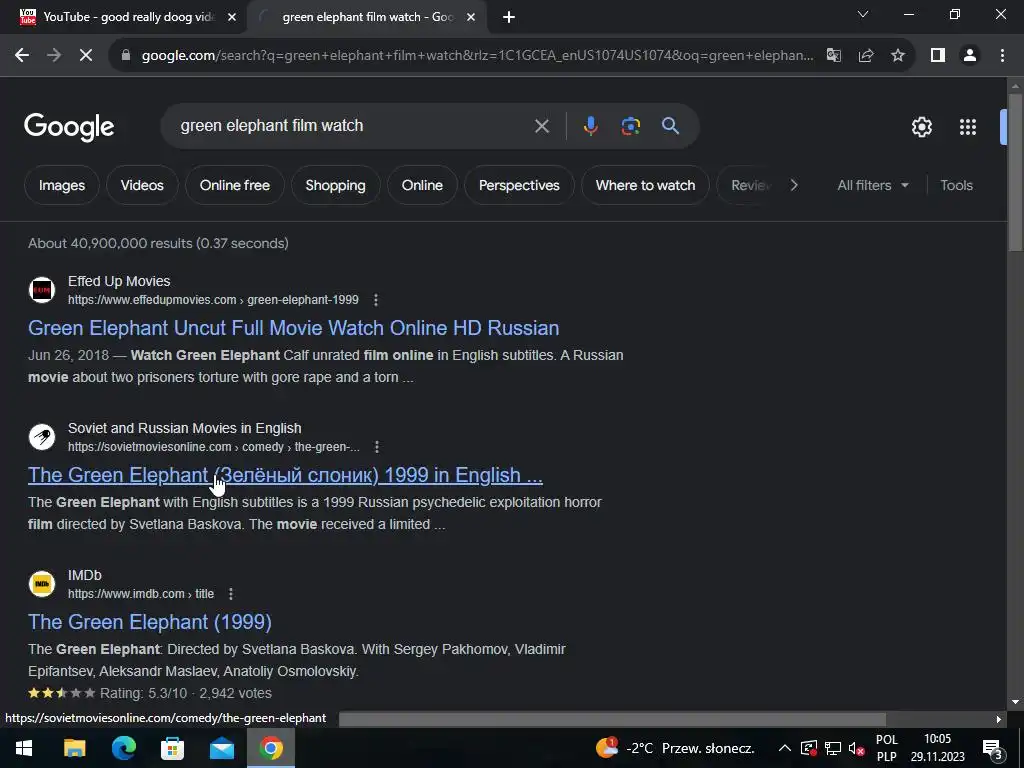Open Microsoft Store from the taskbar
This screenshot has height=768, width=1024.
[x=172, y=748]
